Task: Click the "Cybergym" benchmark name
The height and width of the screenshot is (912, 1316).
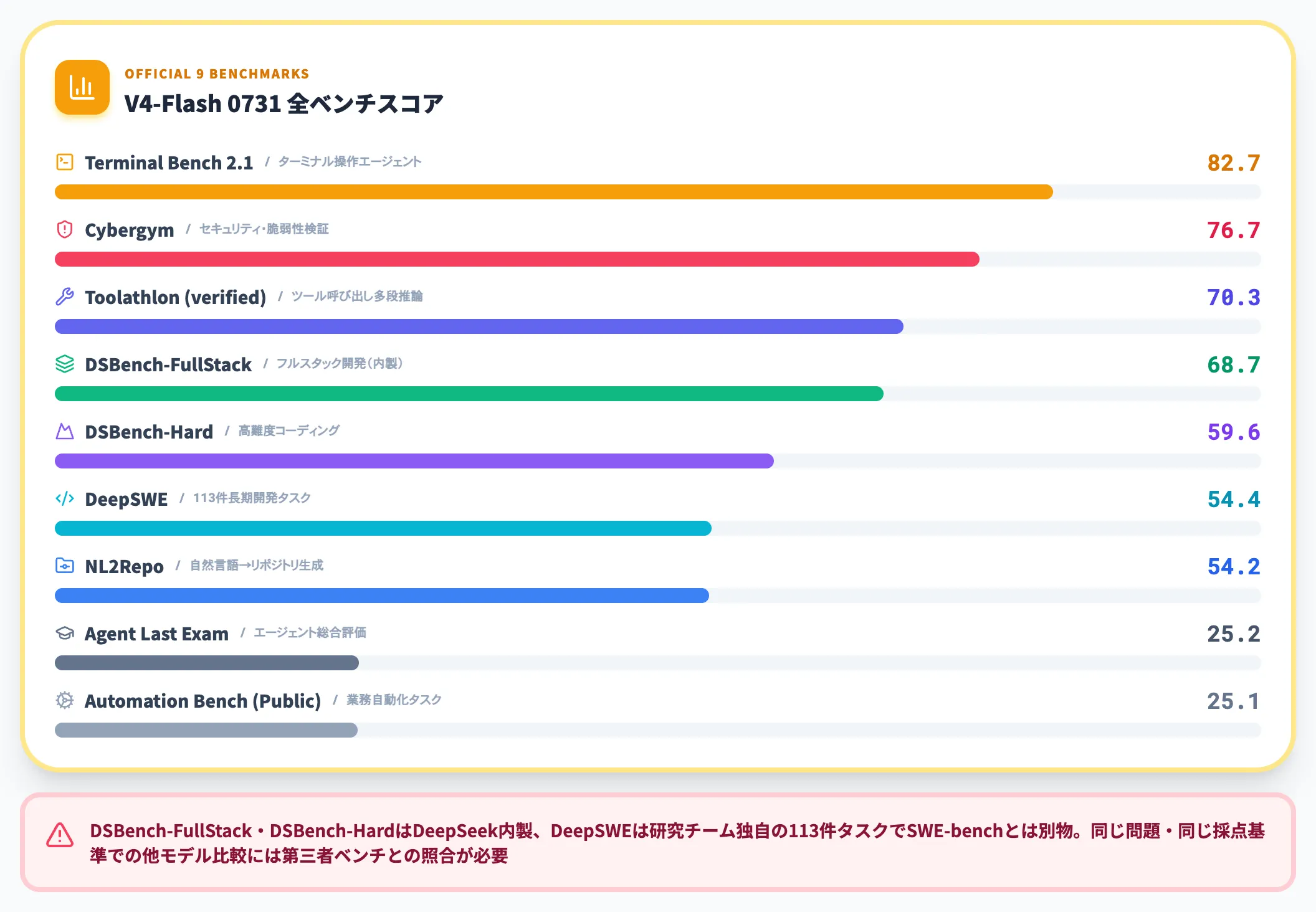Action: pyautogui.click(x=130, y=230)
